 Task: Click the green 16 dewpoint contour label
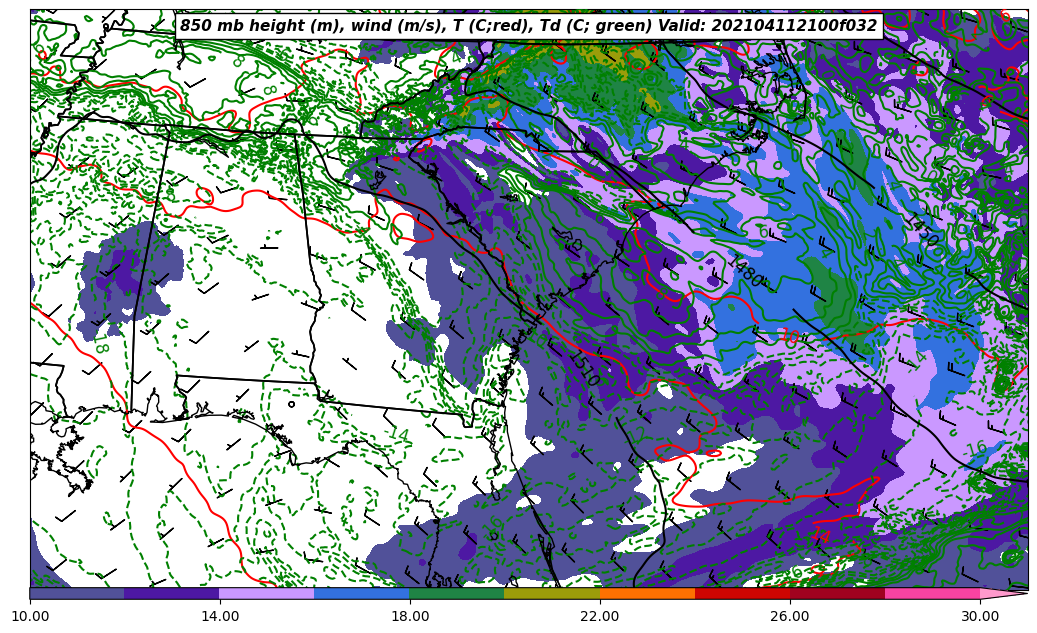976,448
